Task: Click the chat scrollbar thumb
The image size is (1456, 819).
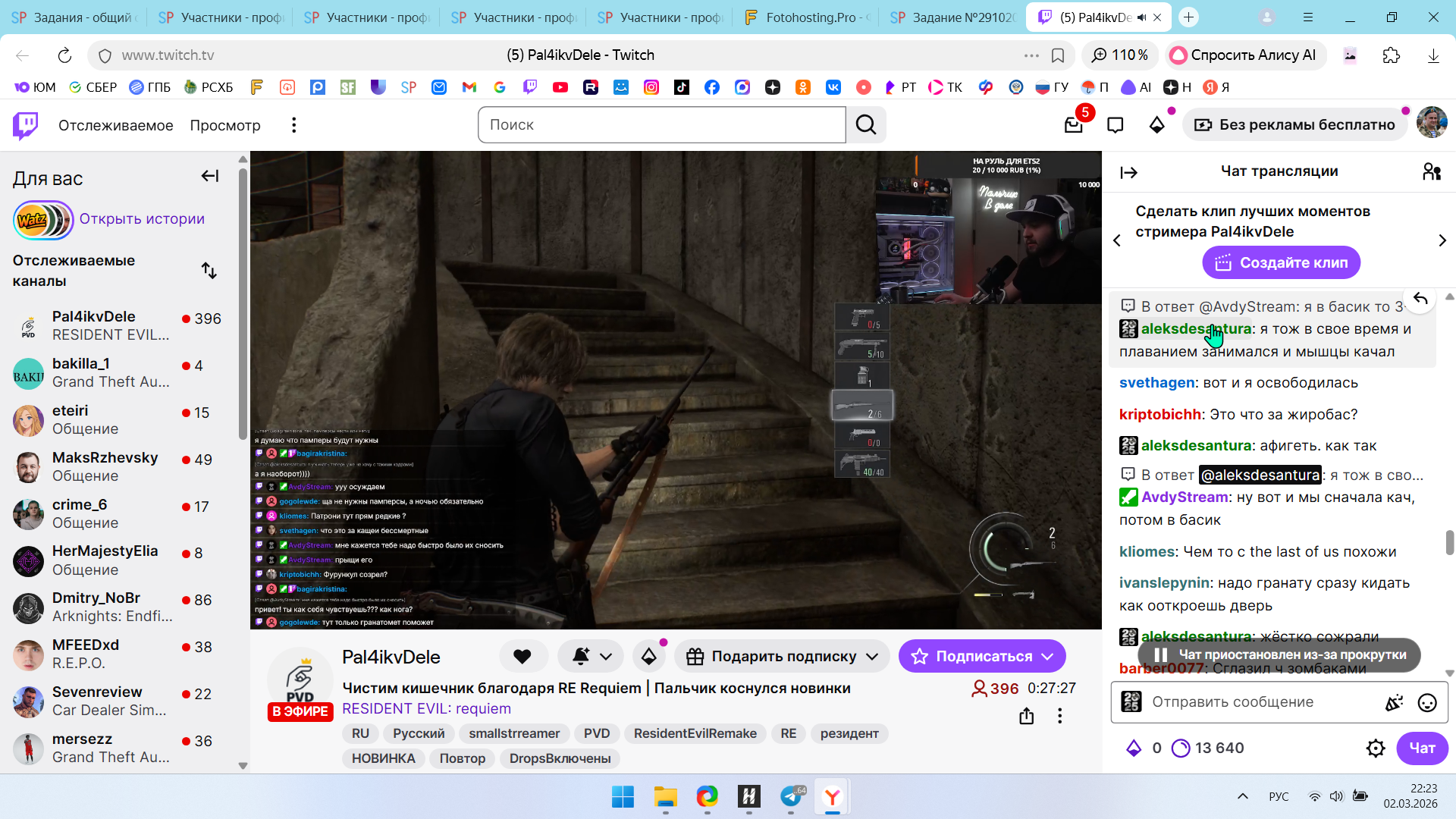Action: click(1449, 542)
